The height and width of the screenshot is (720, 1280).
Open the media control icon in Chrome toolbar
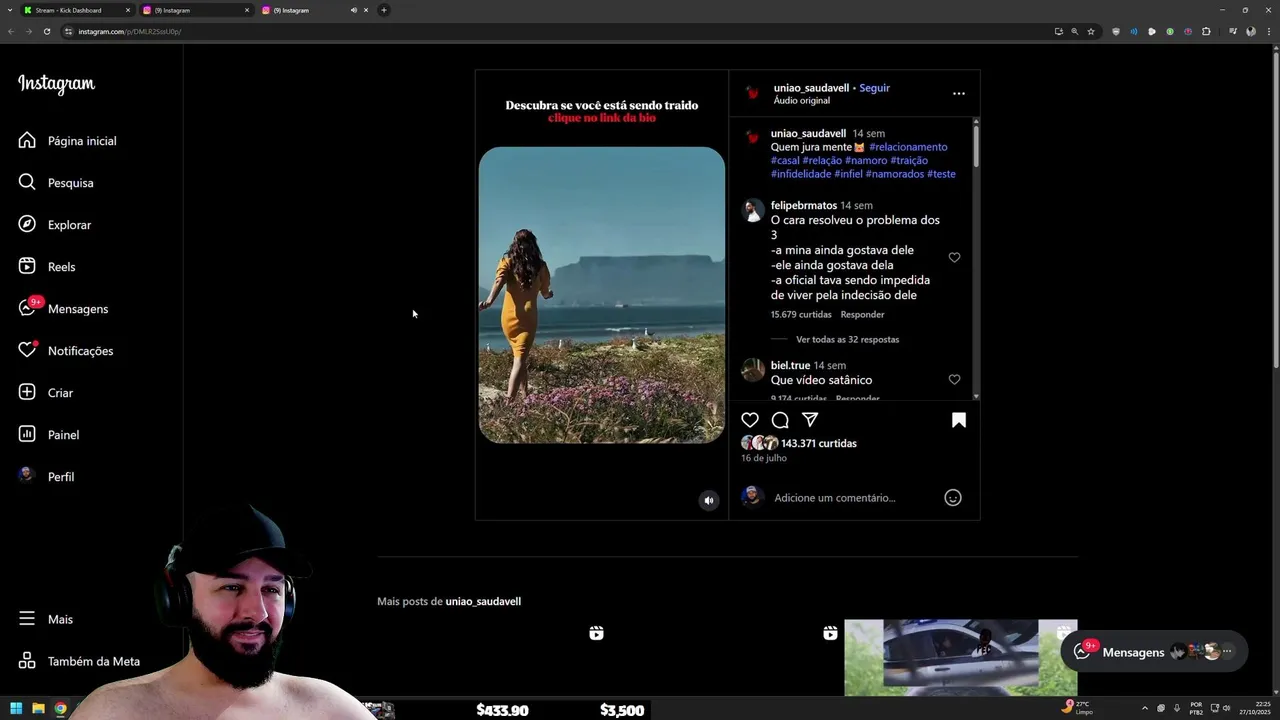pyautogui.click(x=1233, y=31)
